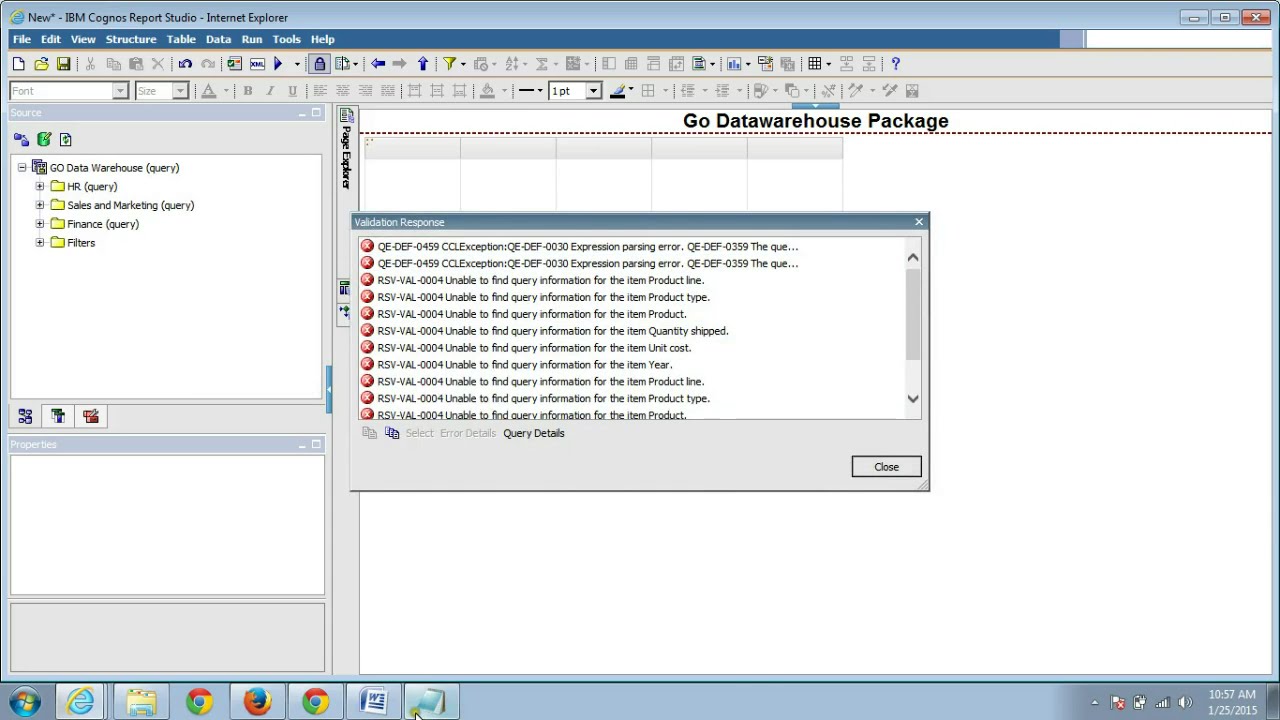
Task: Open Firefox from the taskbar
Action: click(x=257, y=701)
